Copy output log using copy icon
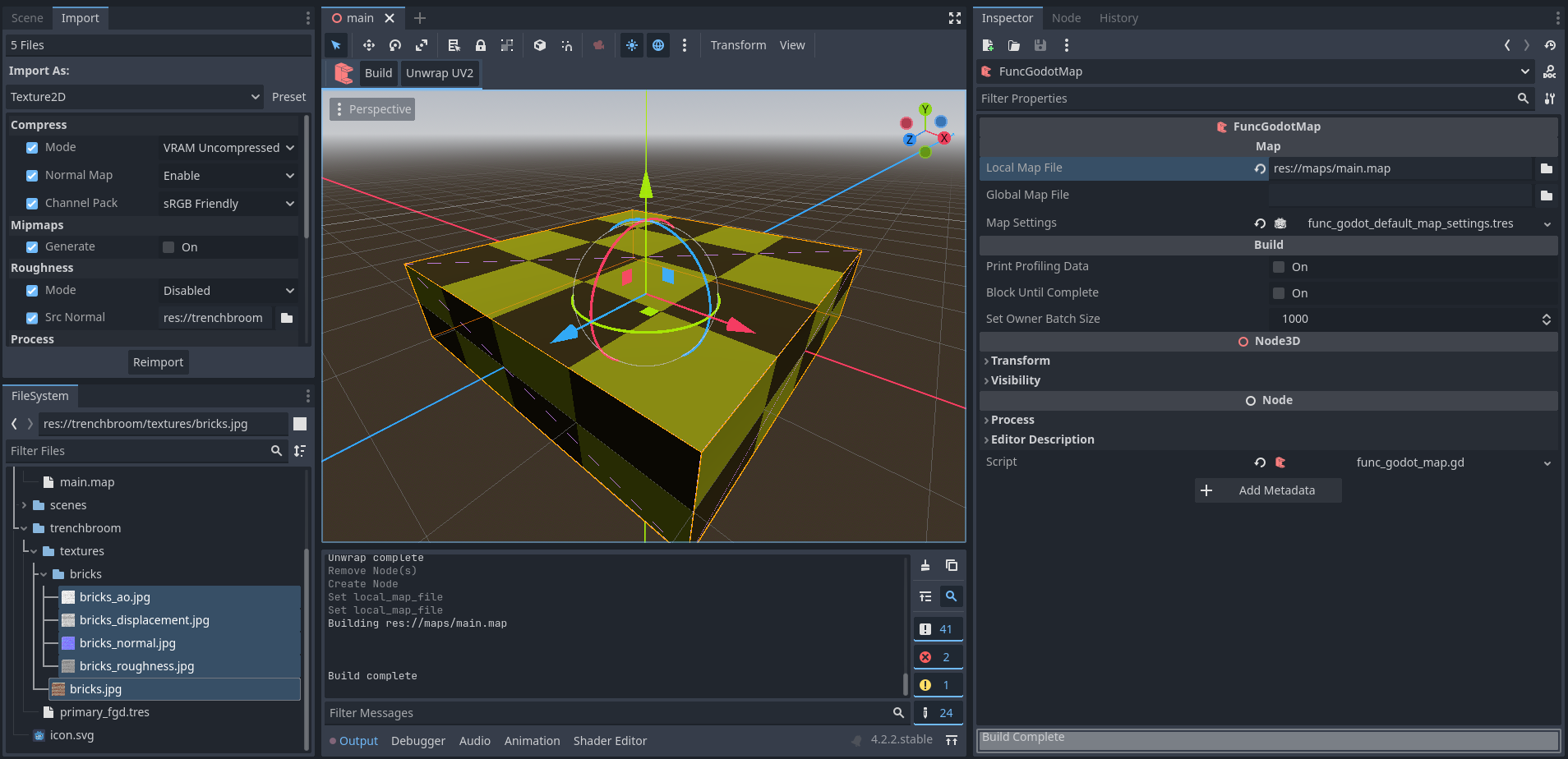The height and width of the screenshot is (759, 1568). tap(952, 565)
